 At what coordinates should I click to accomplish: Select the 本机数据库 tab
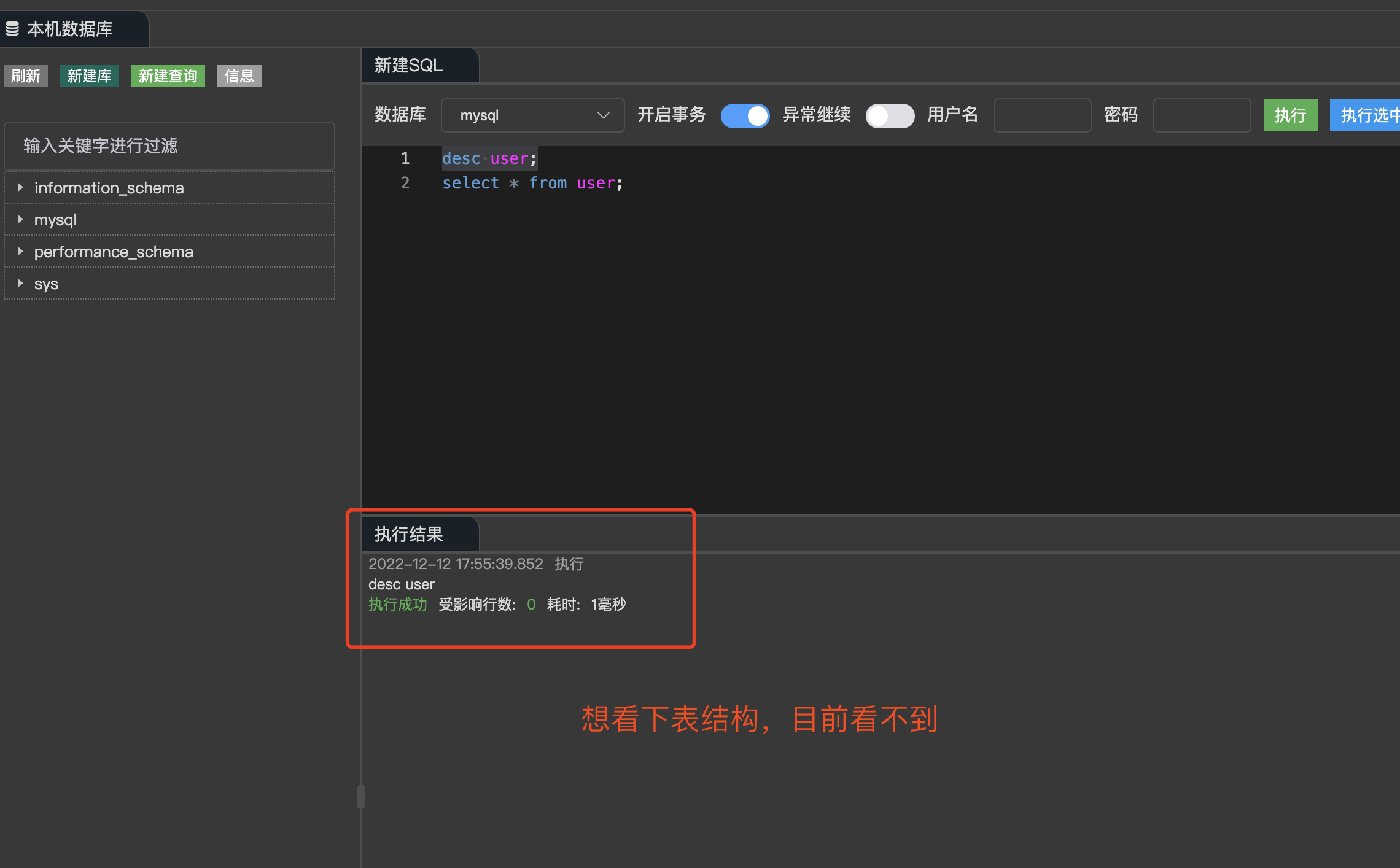point(70,29)
